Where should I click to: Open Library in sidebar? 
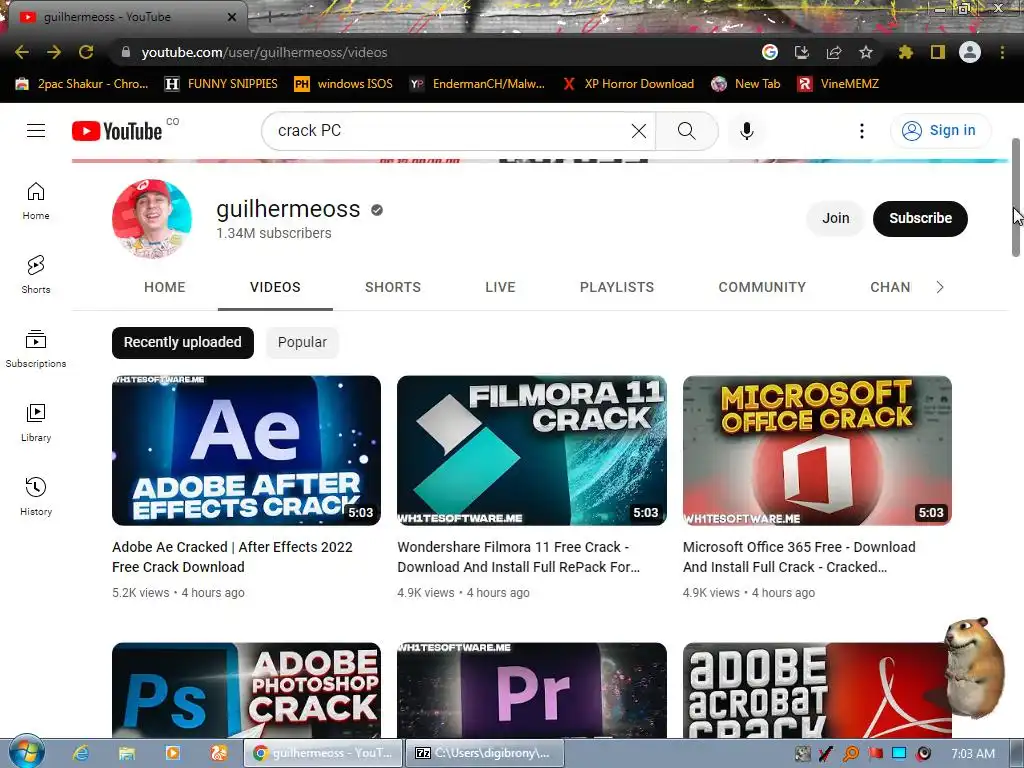(x=36, y=423)
